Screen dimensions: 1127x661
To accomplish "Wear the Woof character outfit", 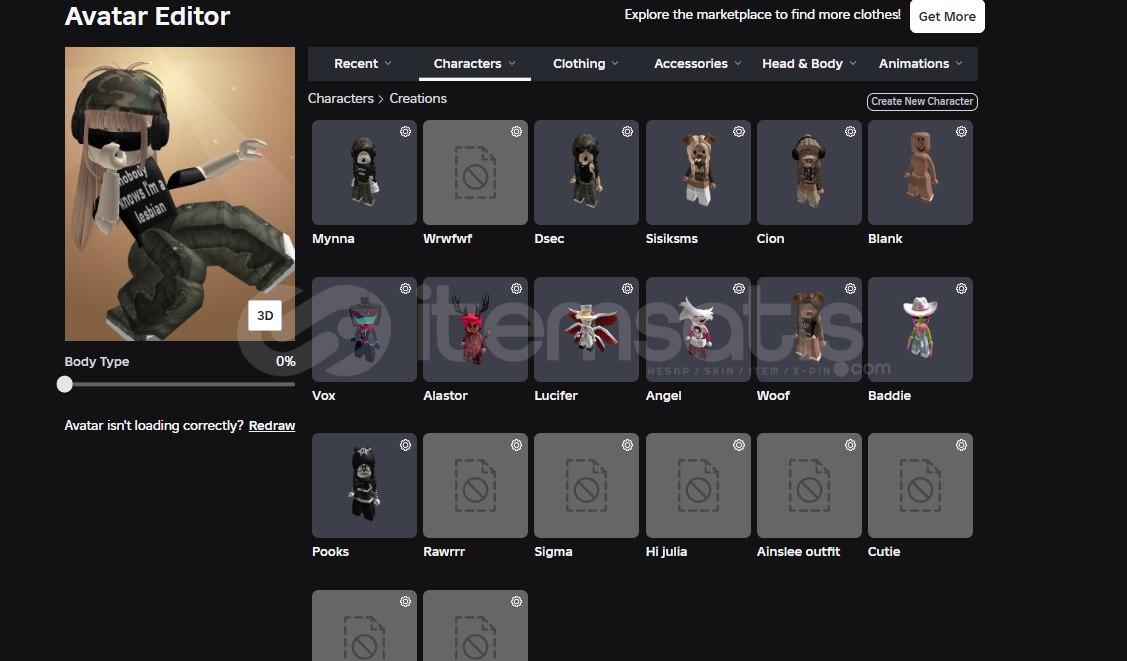I will [809, 329].
